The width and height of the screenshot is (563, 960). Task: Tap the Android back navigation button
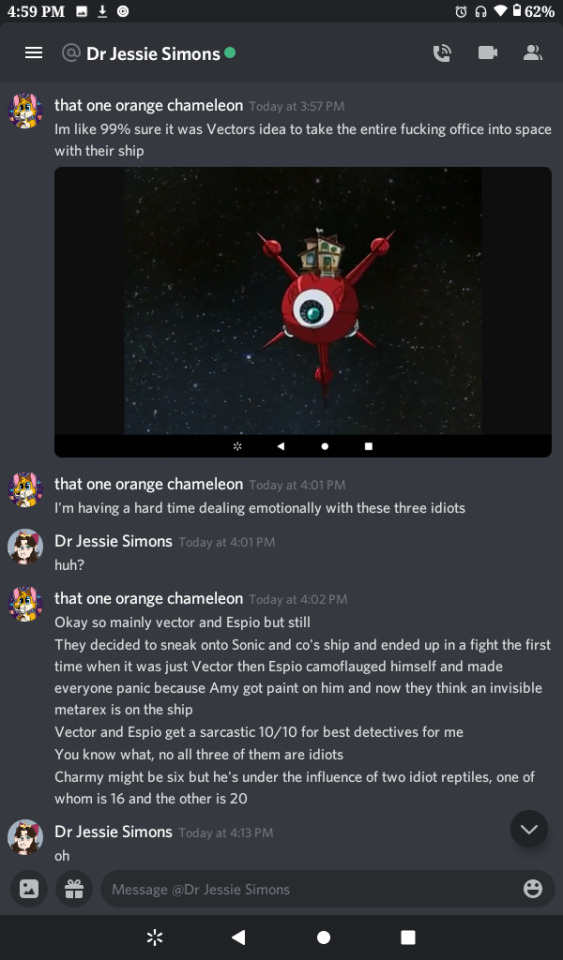[x=239, y=937]
